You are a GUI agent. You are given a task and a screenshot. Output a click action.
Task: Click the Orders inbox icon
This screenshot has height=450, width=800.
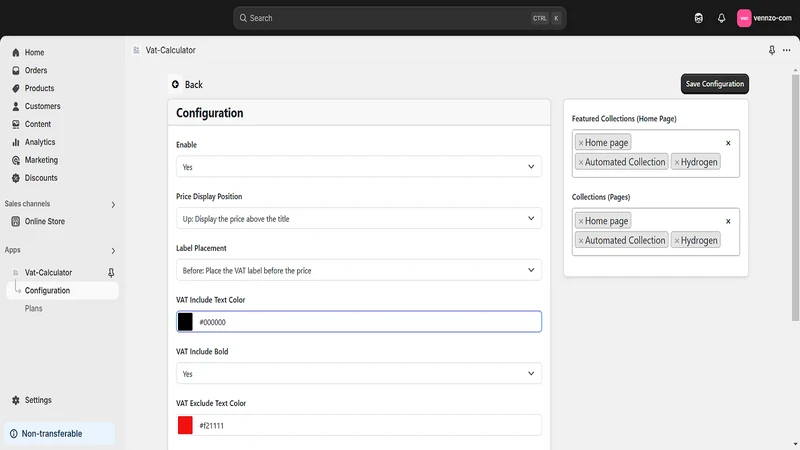16,70
